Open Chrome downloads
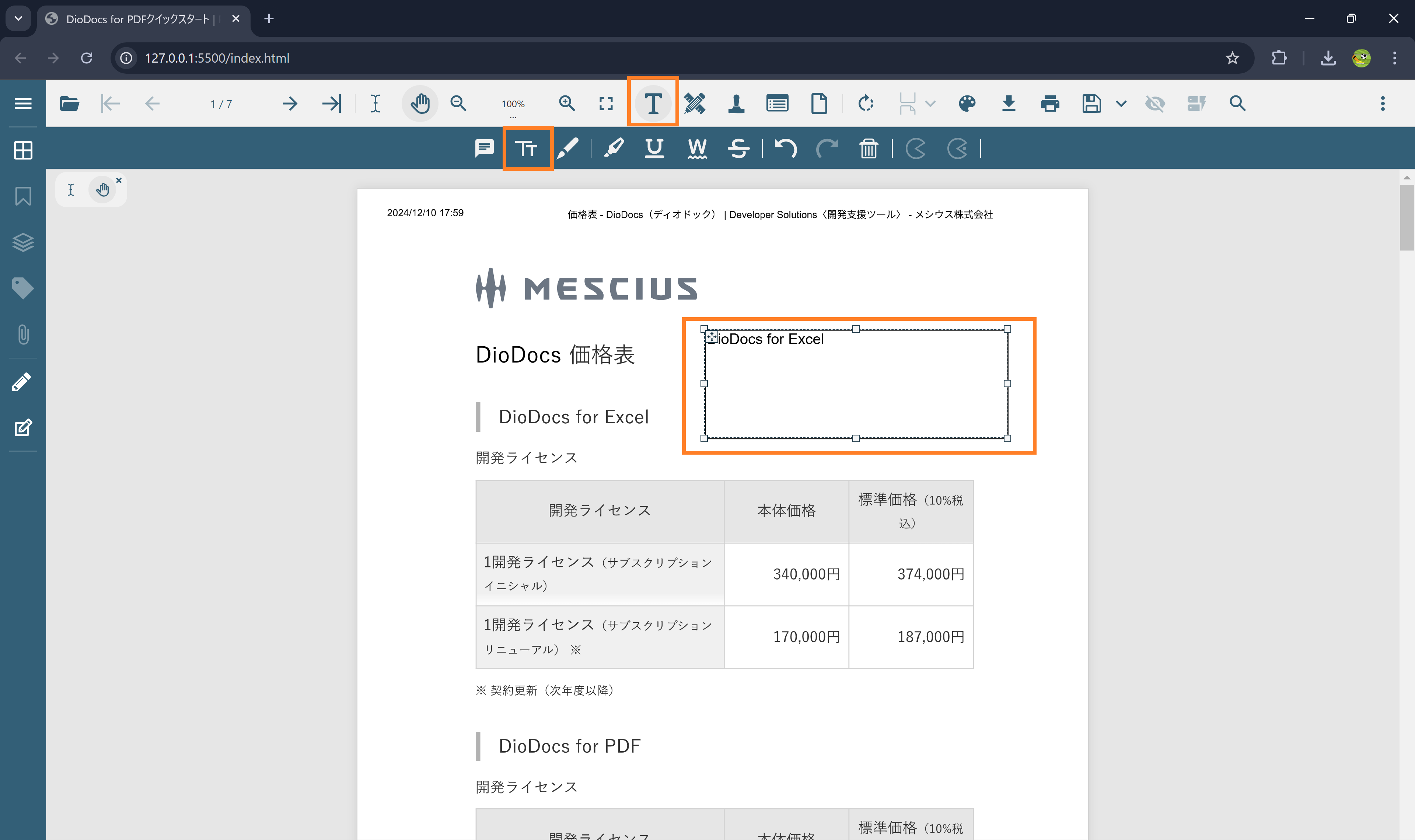This screenshot has width=1415, height=840. [x=1328, y=58]
